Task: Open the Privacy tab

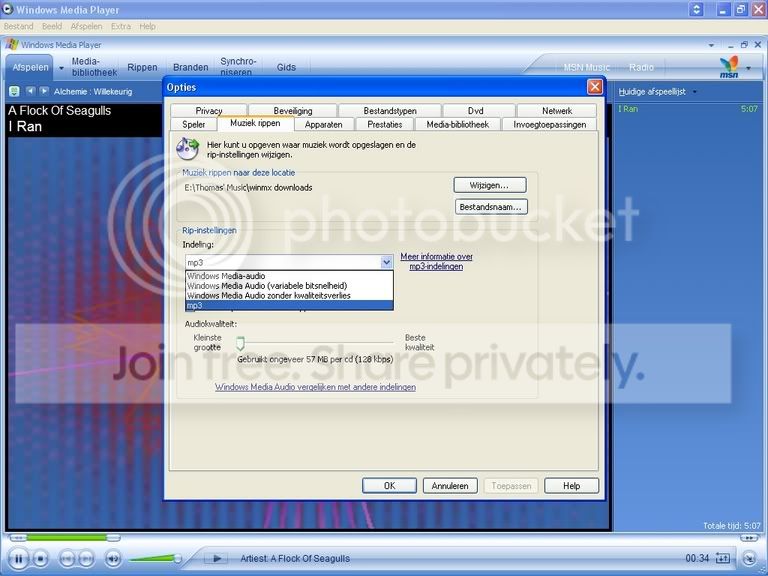Action: (x=209, y=111)
